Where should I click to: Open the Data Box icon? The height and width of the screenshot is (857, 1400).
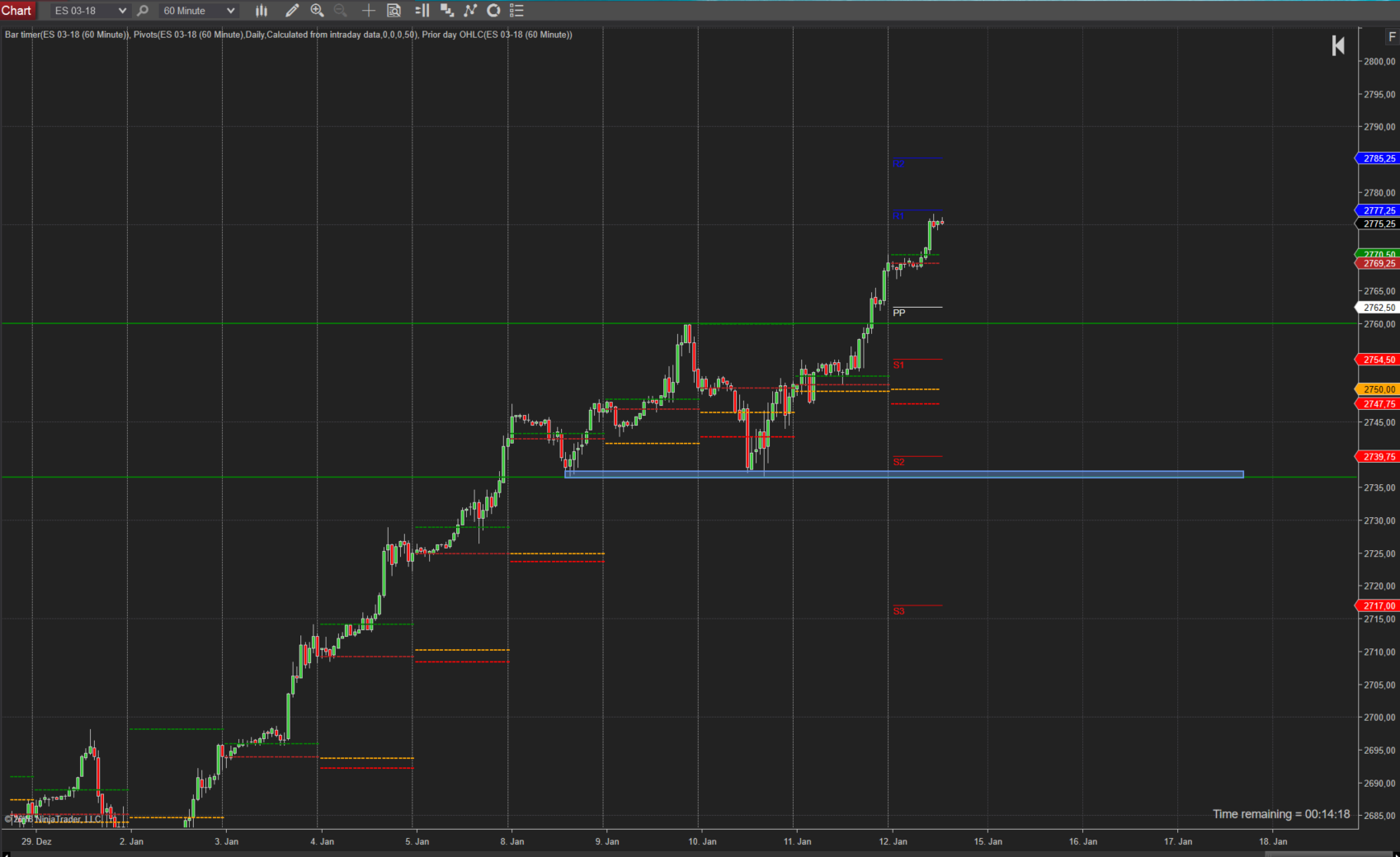394,11
